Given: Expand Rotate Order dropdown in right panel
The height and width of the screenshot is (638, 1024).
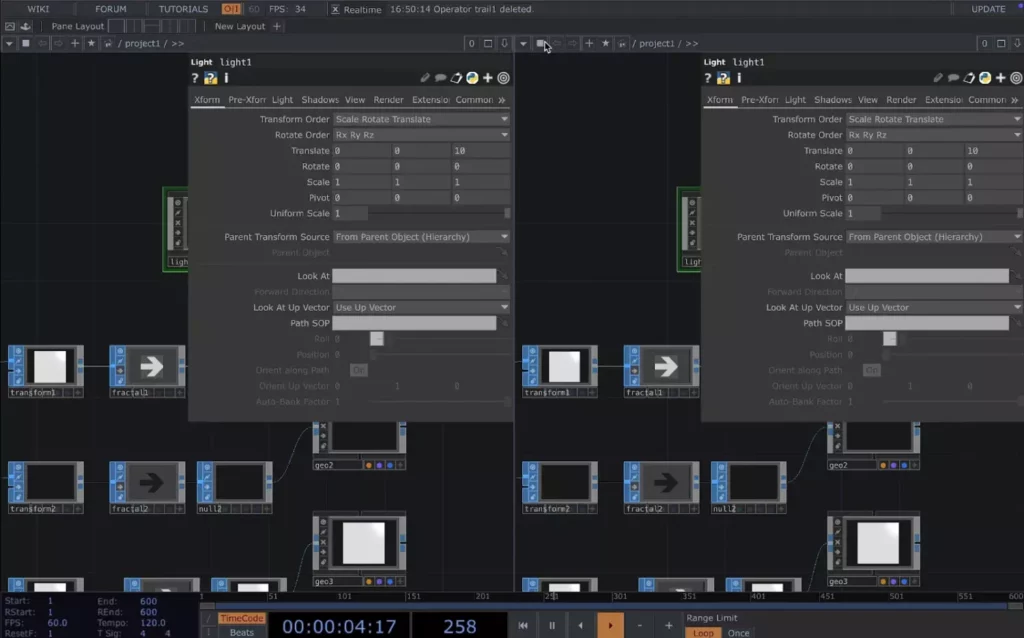Looking at the screenshot, I should point(934,135).
